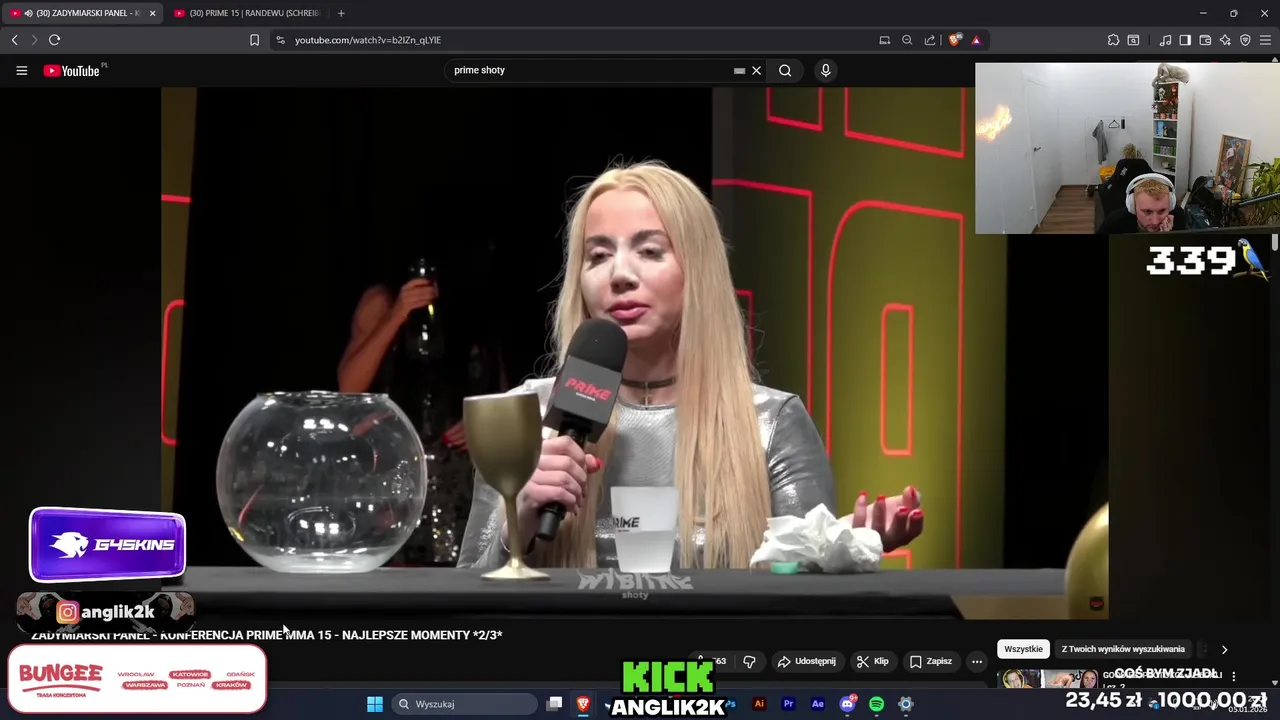The width and height of the screenshot is (1280, 720).
Task: Close the ZADYMIARSKI PANEL tab
Action: pyautogui.click(x=152, y=13)
